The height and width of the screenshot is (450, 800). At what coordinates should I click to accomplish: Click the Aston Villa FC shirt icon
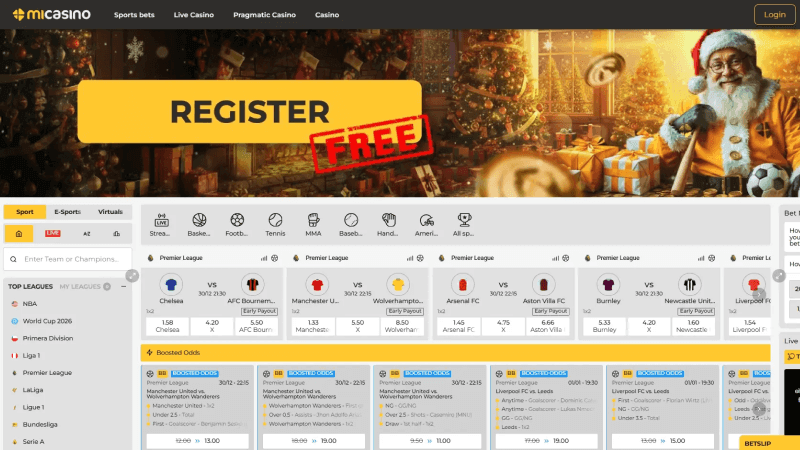click(543, 285)
